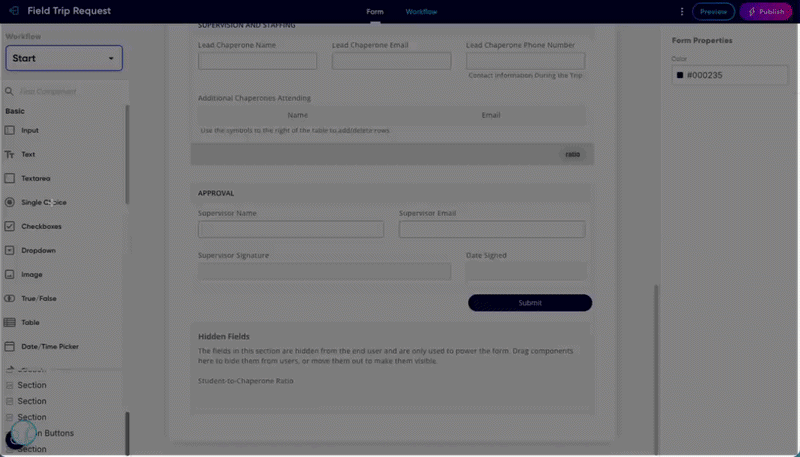Viewport: 800px width, 457px height.
Task: Click the Email column header in chaperones table
Action: coord(491,115)
